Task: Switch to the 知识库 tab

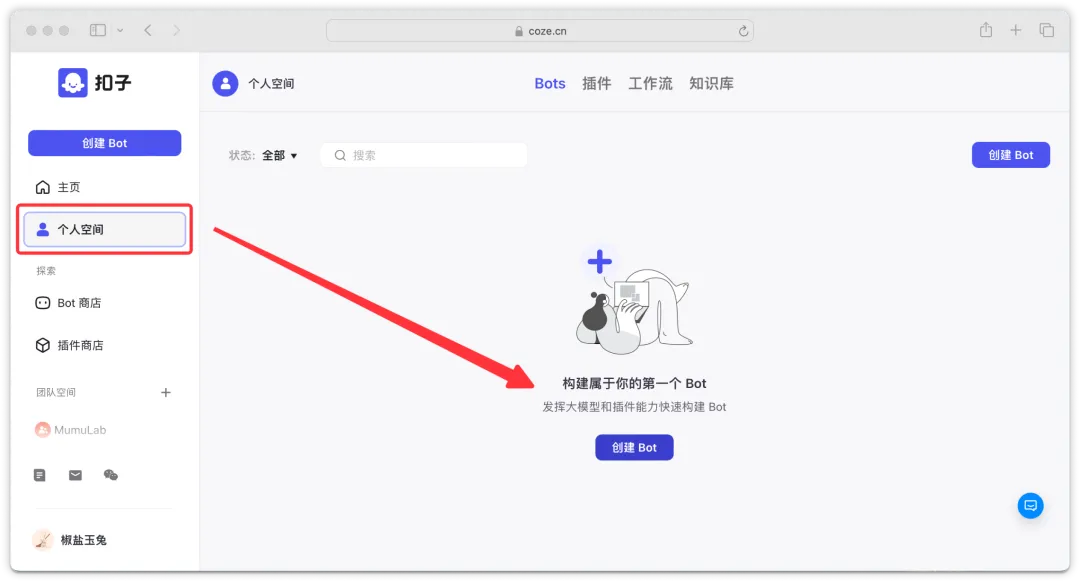Action: point(712,83)
